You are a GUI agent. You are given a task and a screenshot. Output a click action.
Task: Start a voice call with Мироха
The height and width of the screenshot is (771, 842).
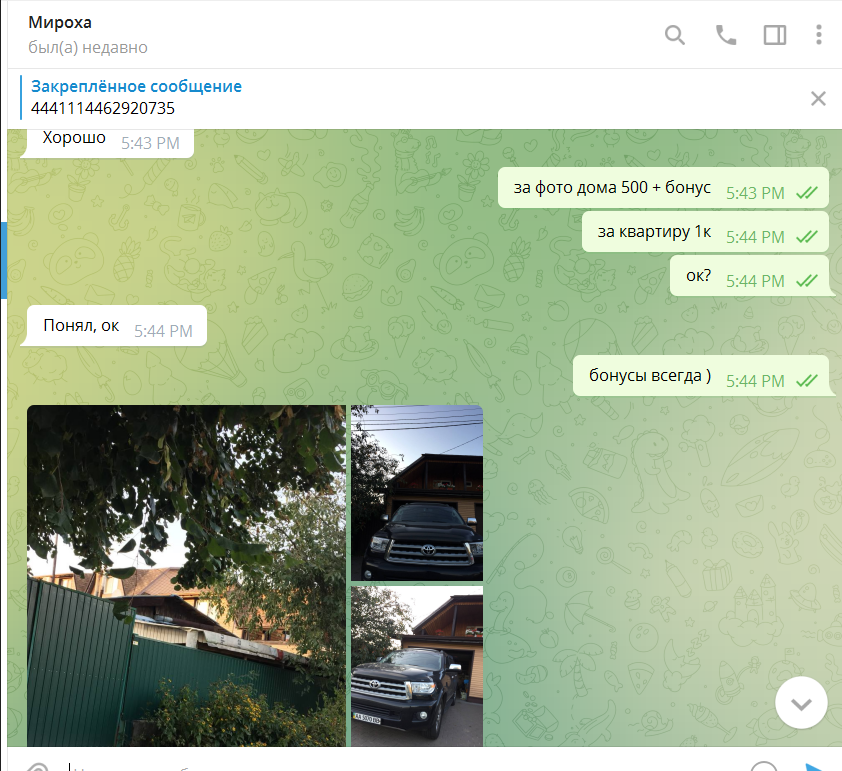(725, 35)
